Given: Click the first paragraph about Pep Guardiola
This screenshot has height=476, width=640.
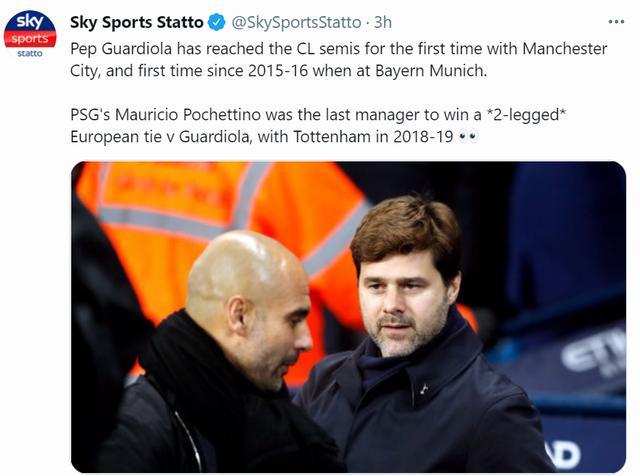Looking at the screenshot, I should pos(340,59).
